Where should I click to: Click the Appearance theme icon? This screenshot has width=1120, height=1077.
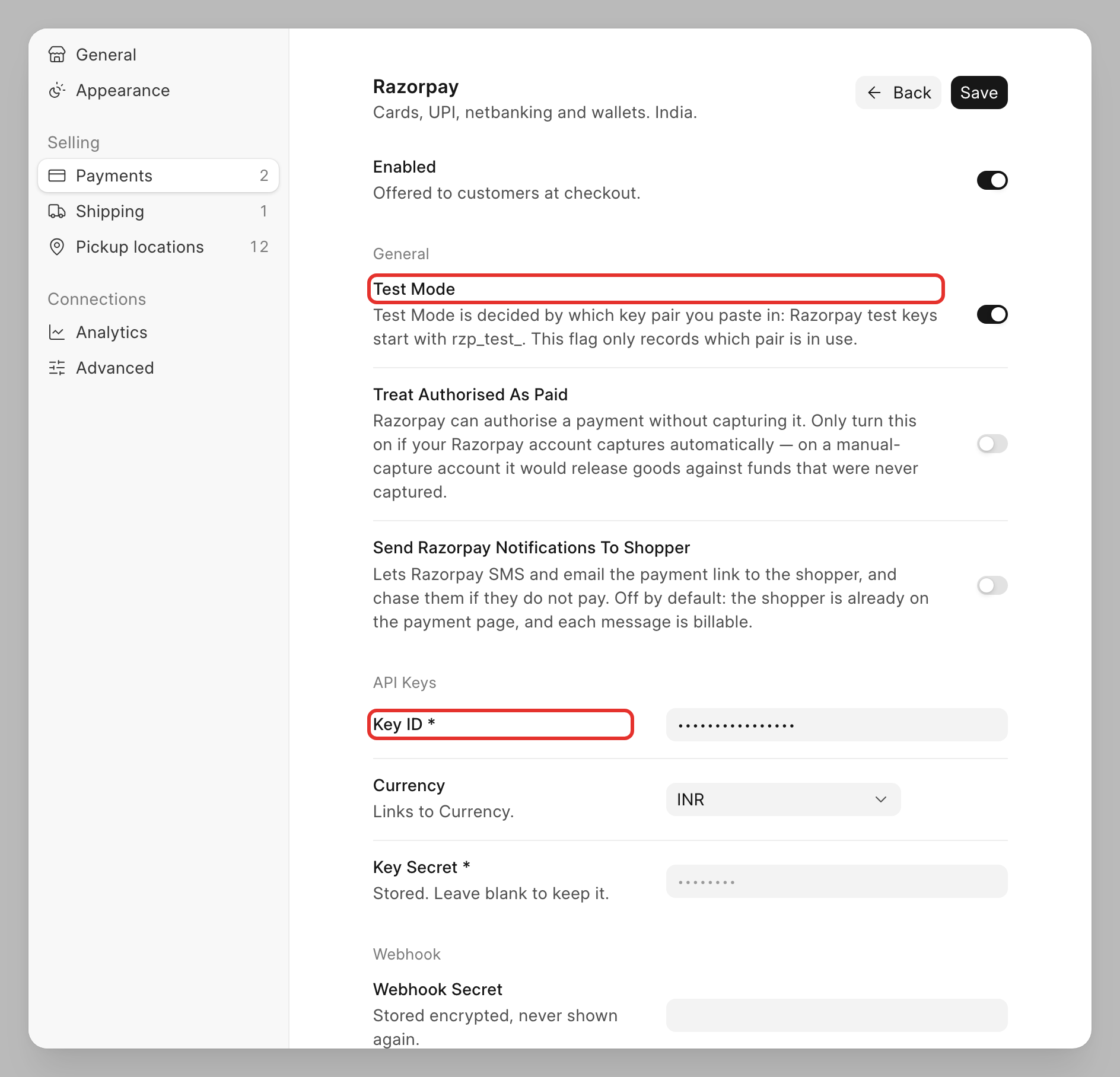tap(57, 90)
